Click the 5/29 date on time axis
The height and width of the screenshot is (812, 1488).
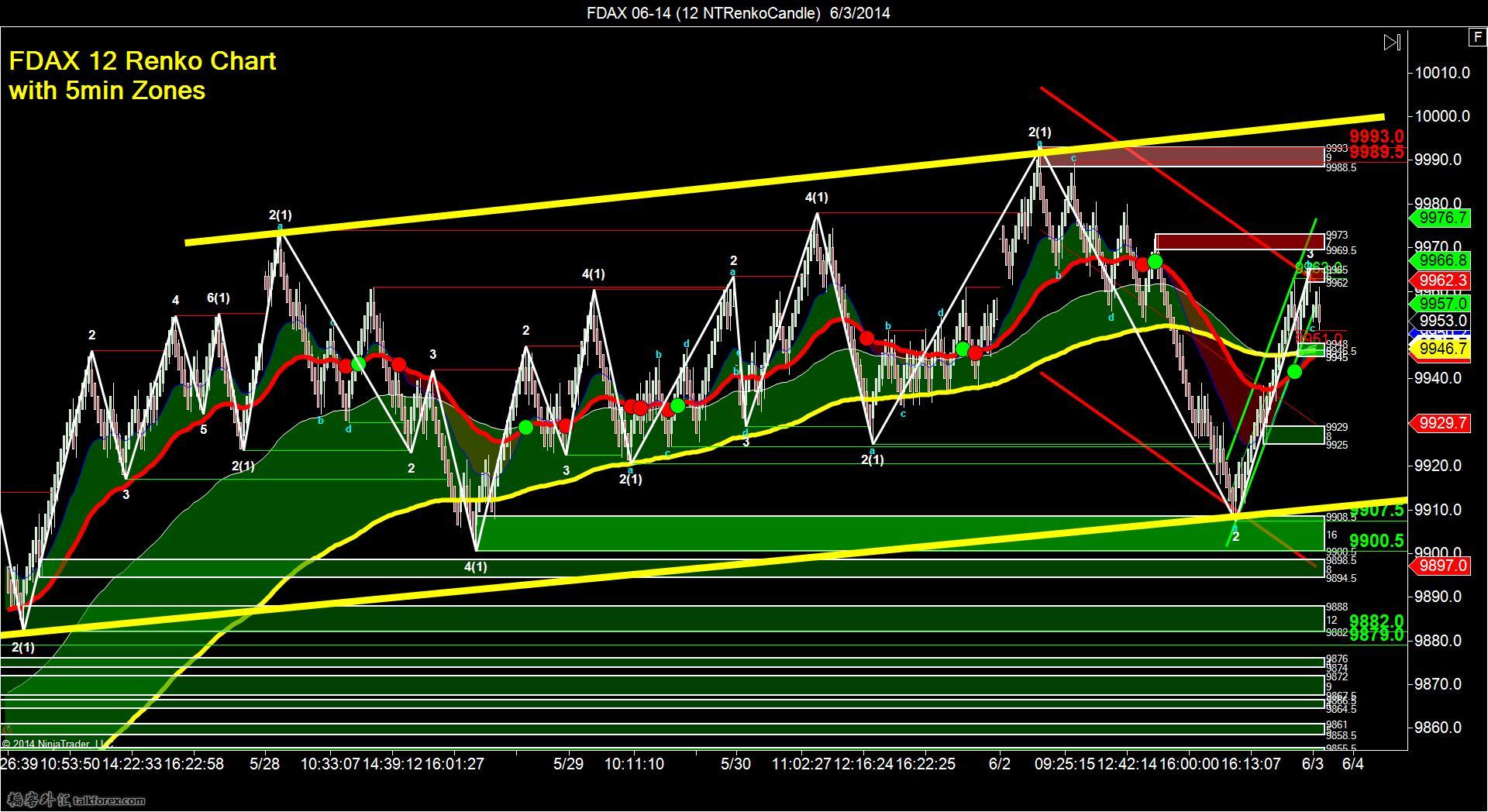pos(568,763)
